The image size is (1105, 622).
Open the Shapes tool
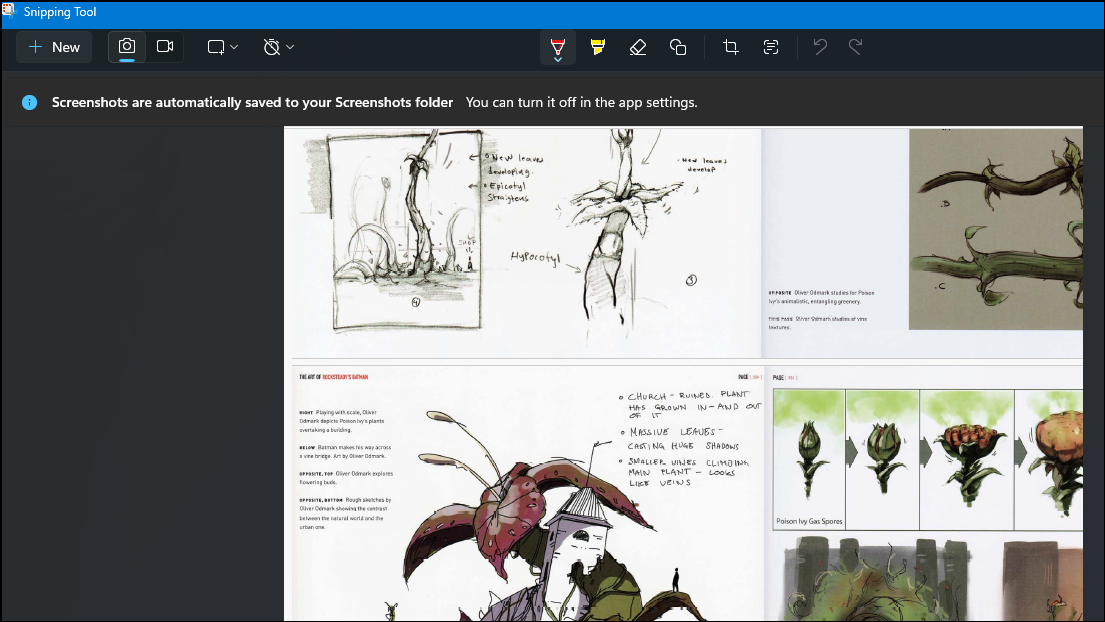click(x=678, y=47)
